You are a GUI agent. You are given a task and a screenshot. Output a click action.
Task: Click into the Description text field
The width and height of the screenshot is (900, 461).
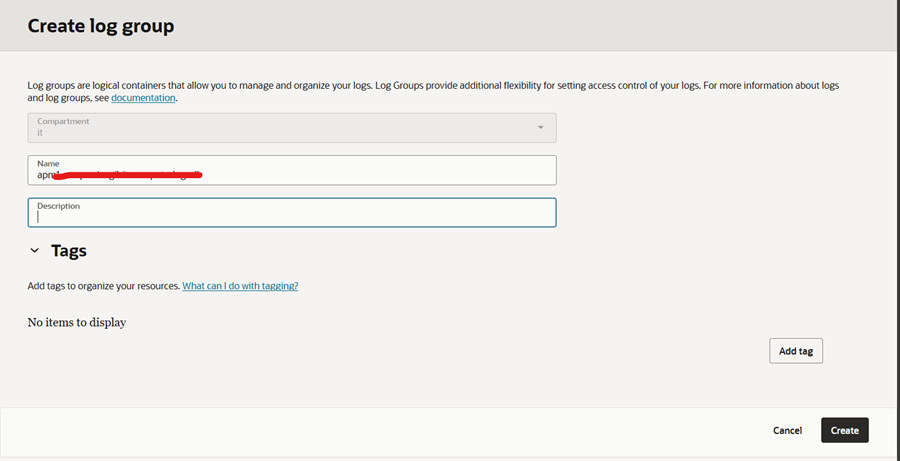[291, 216]
